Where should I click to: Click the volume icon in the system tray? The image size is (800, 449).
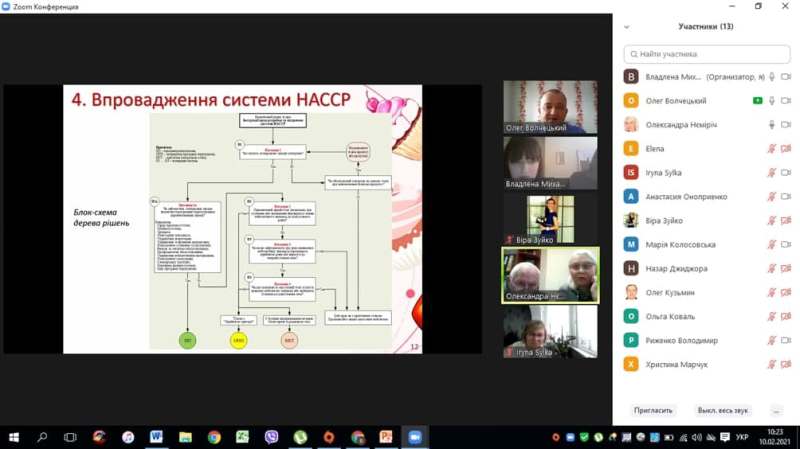[x=697, y=438]
